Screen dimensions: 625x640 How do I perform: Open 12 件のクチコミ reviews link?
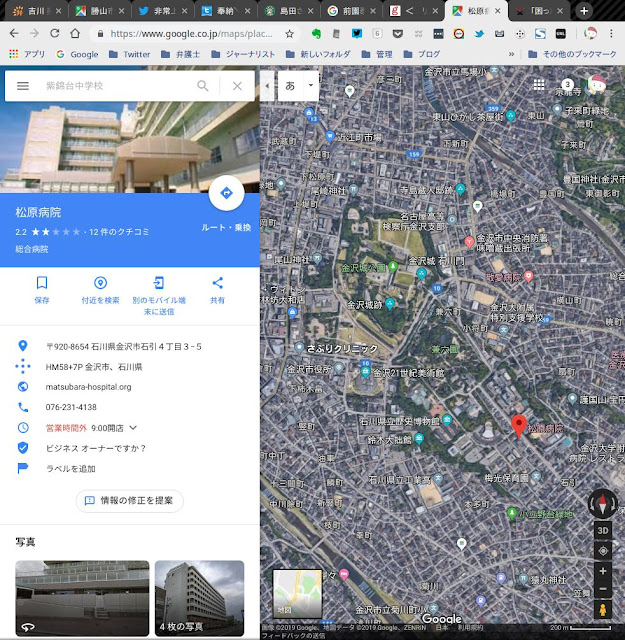(119, 232)
